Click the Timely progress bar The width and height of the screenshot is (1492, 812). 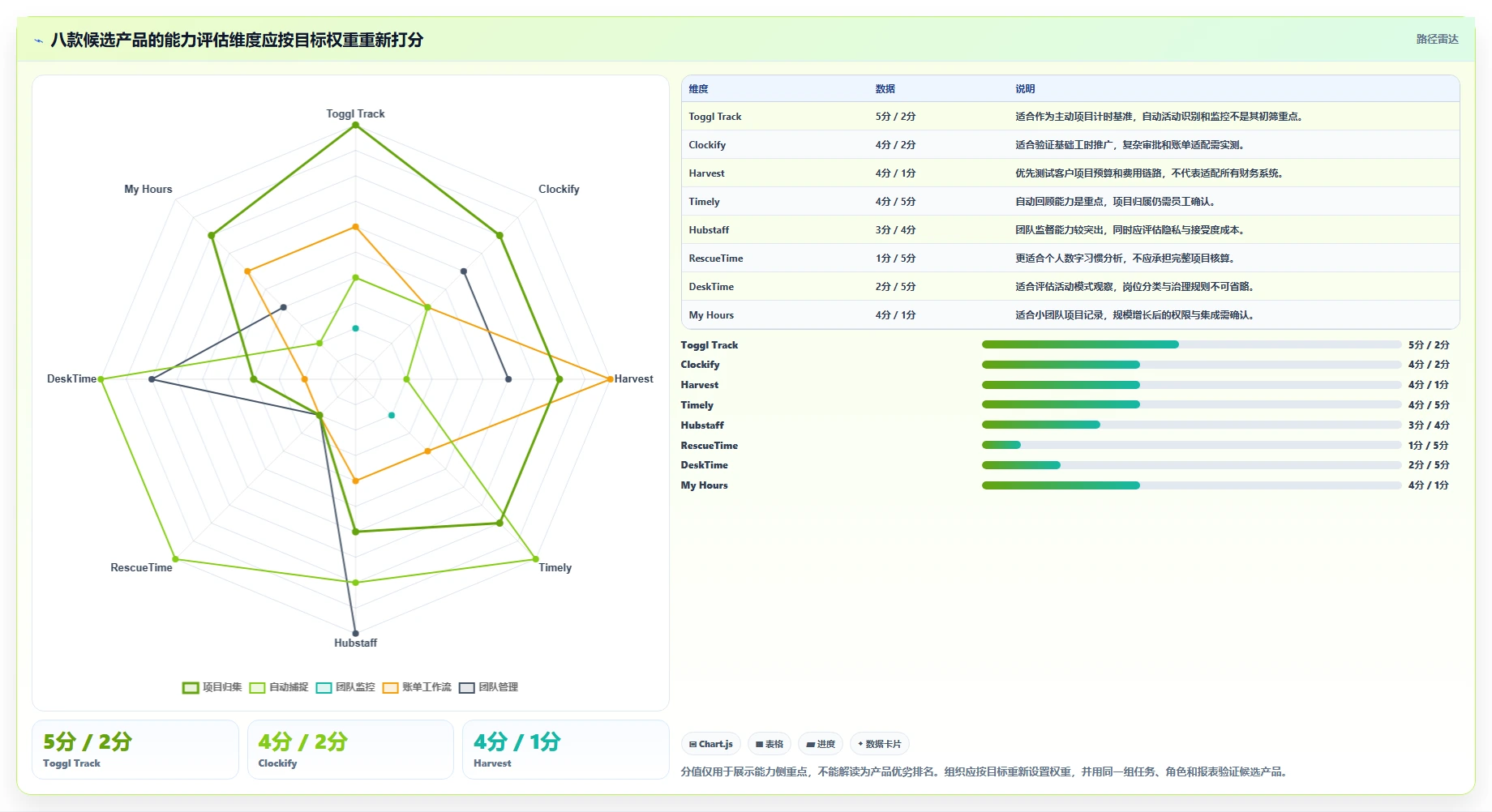pos(1191,404)
